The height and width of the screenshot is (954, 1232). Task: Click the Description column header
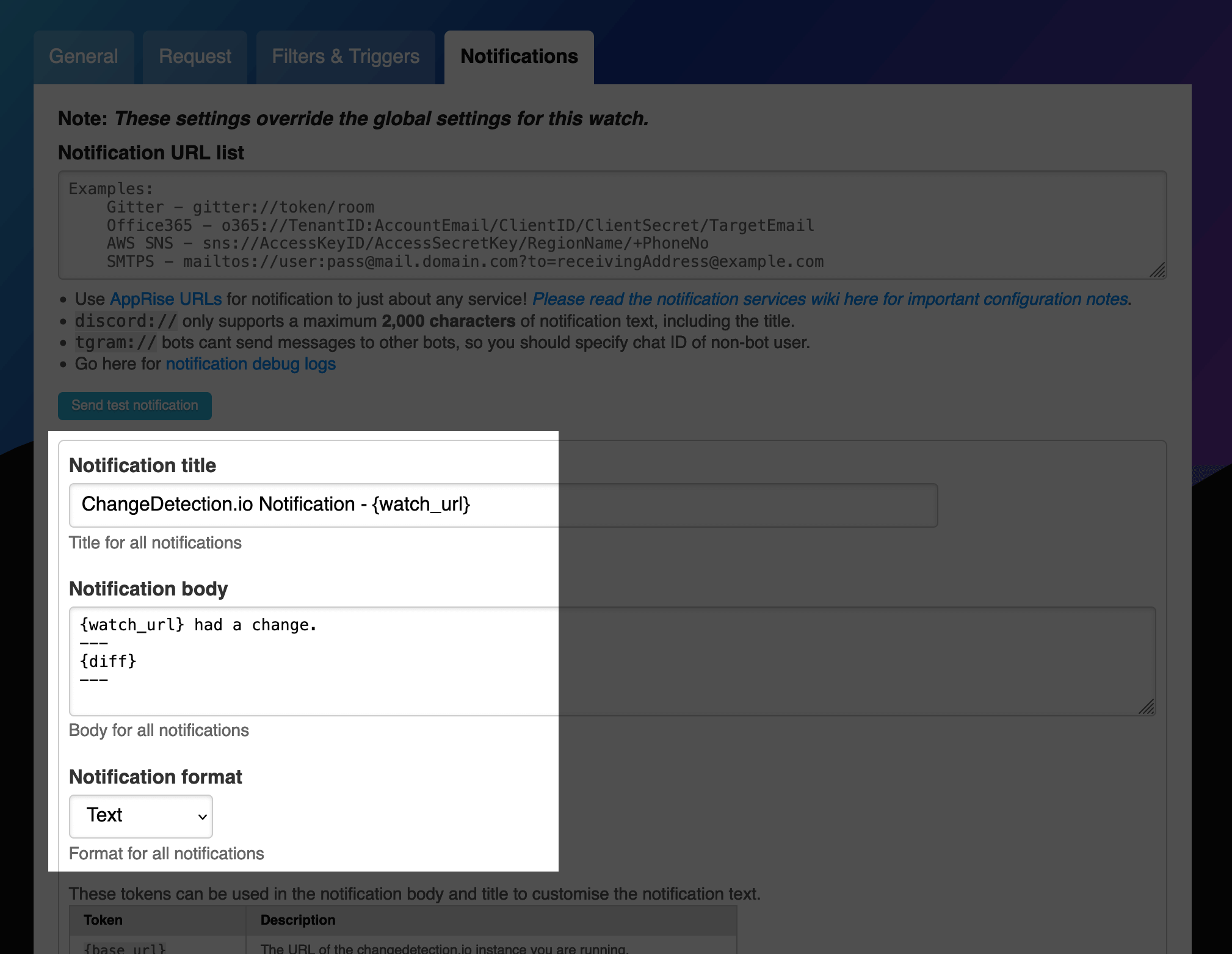point(298,920)
